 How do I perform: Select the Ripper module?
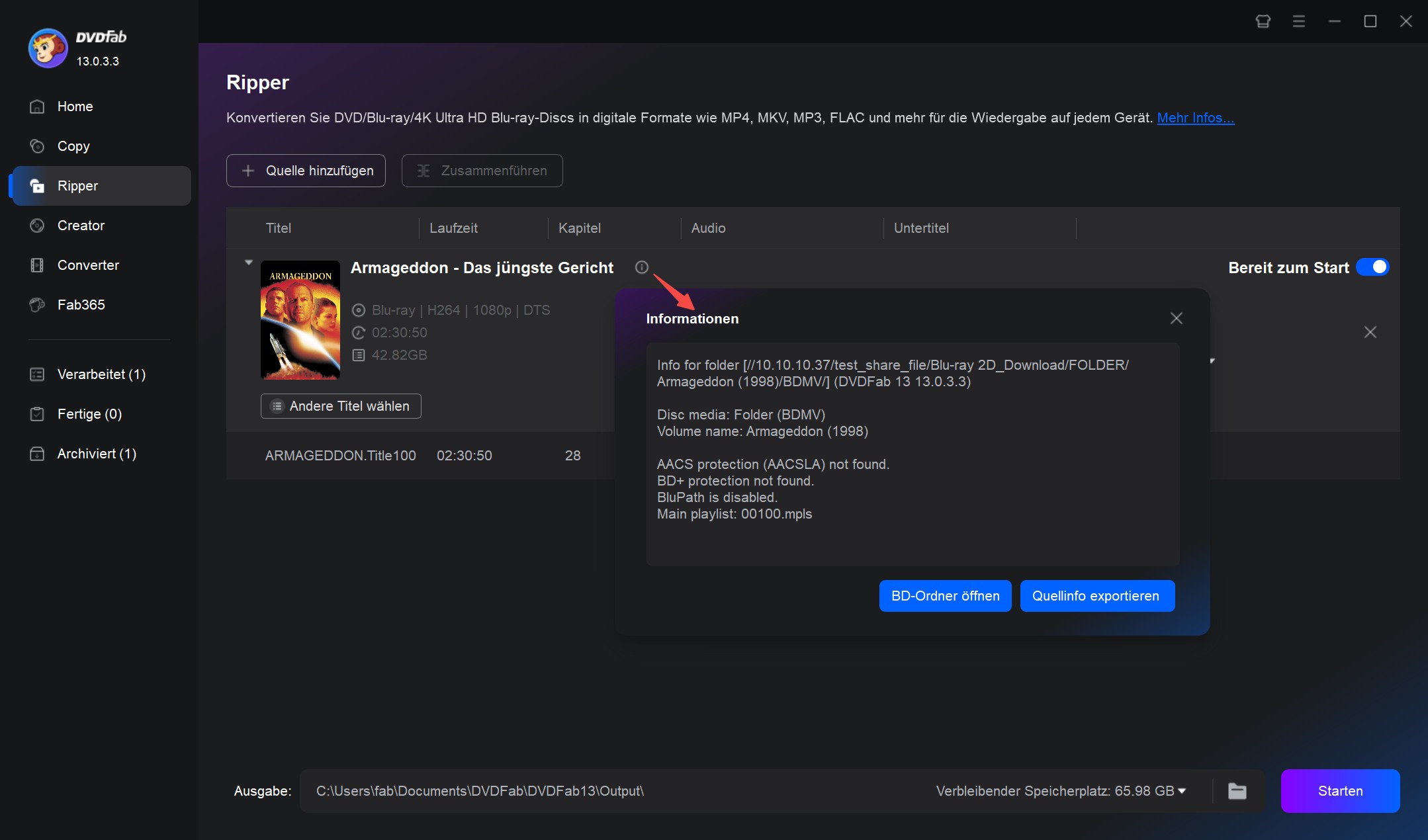click(101, 186)
